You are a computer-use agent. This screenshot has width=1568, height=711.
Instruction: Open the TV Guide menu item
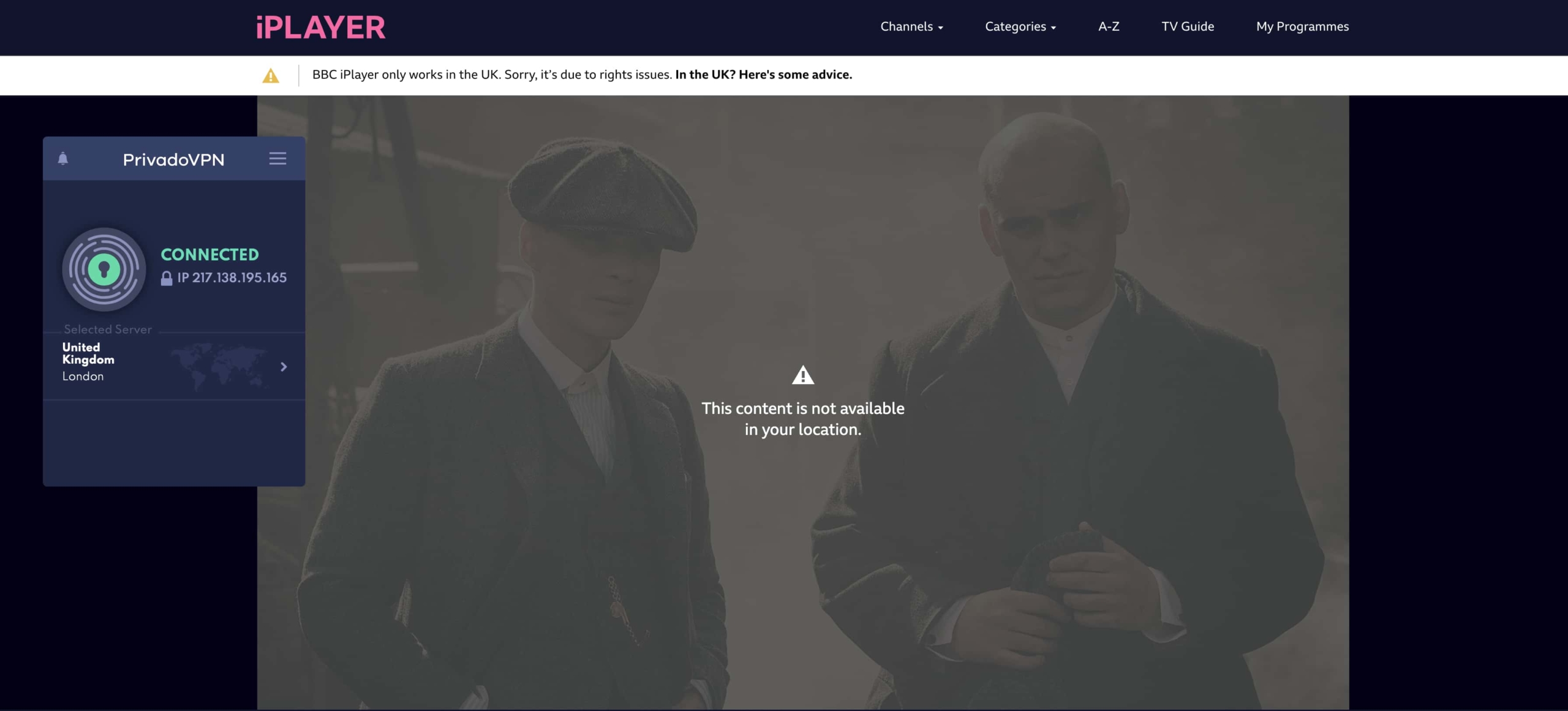pyautogui.click(x=1188, y=27)
